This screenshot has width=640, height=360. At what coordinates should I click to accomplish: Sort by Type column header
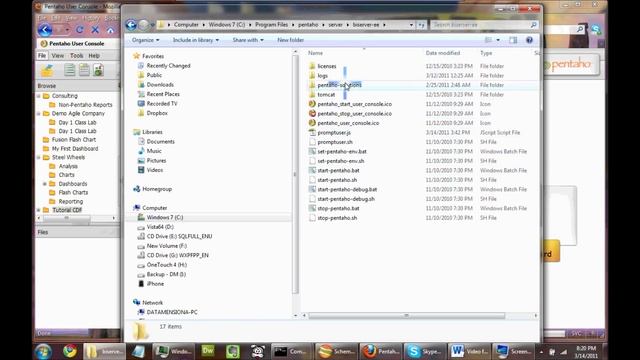(486, 53)
